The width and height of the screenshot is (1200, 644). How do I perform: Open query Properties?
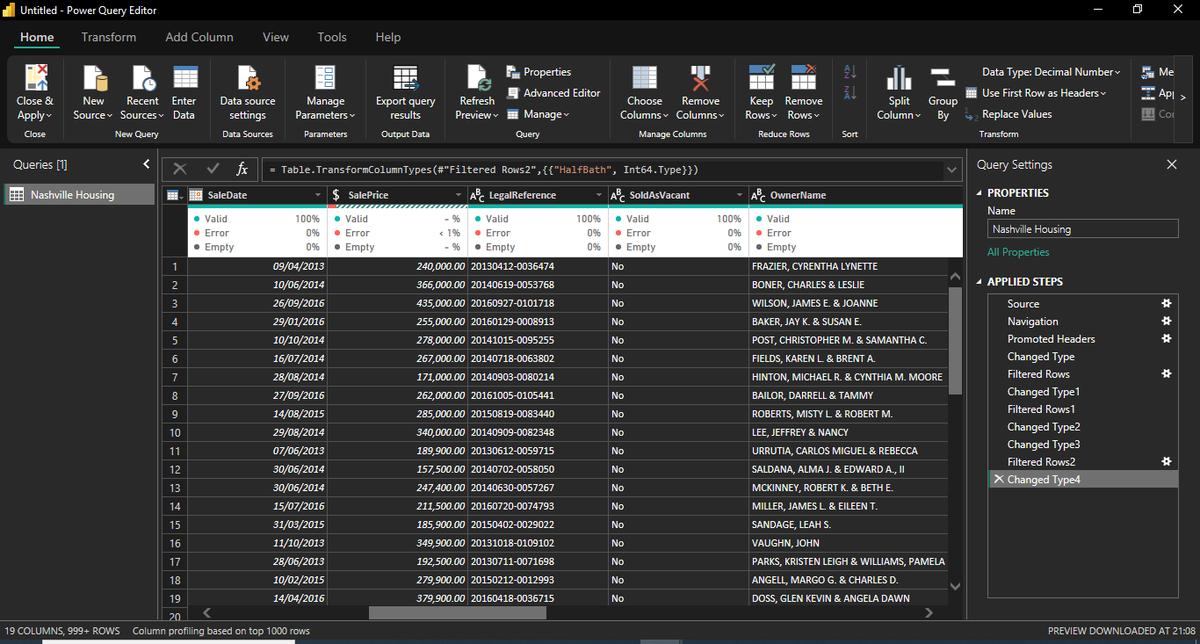coord(539,72)
